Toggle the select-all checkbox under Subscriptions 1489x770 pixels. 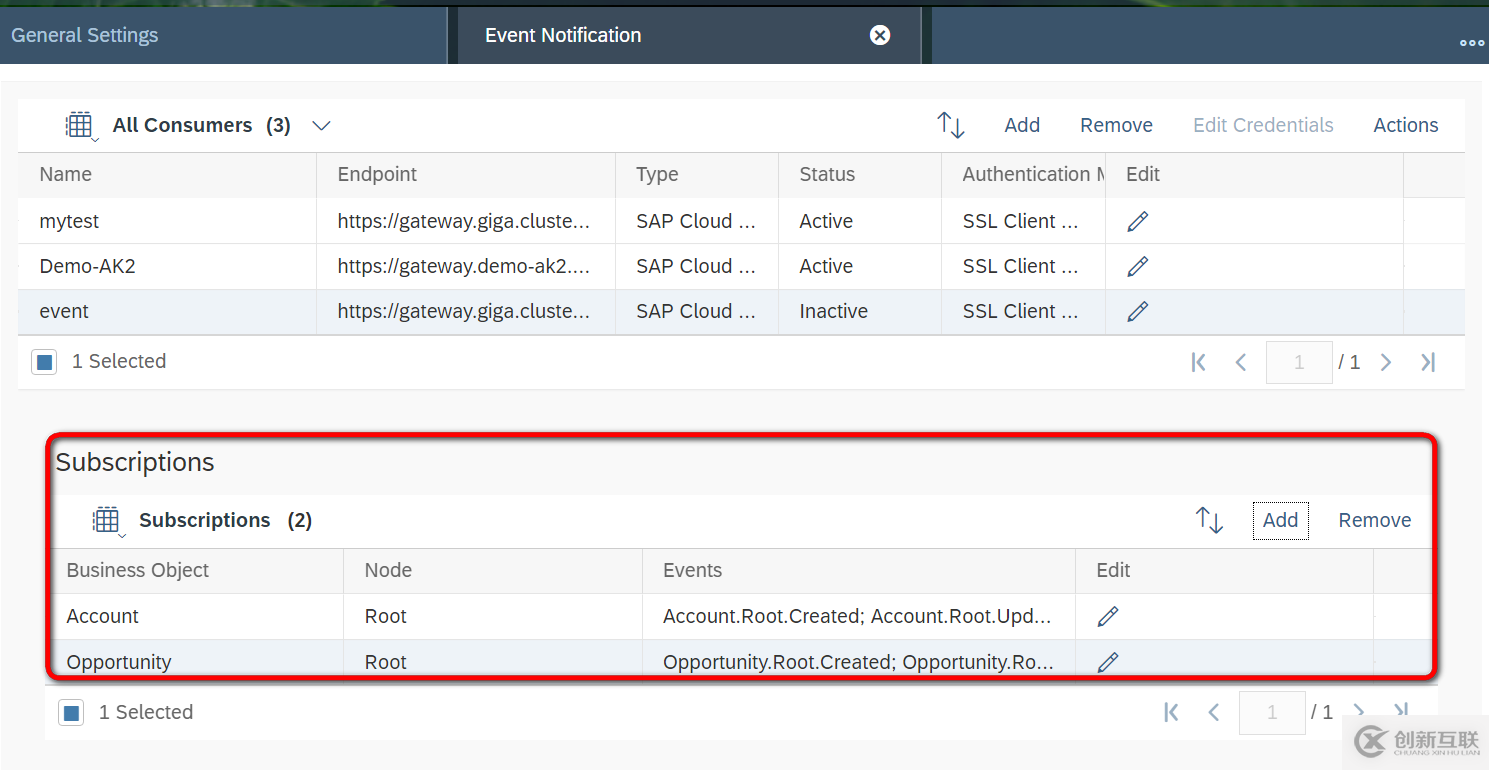point(71,712)
